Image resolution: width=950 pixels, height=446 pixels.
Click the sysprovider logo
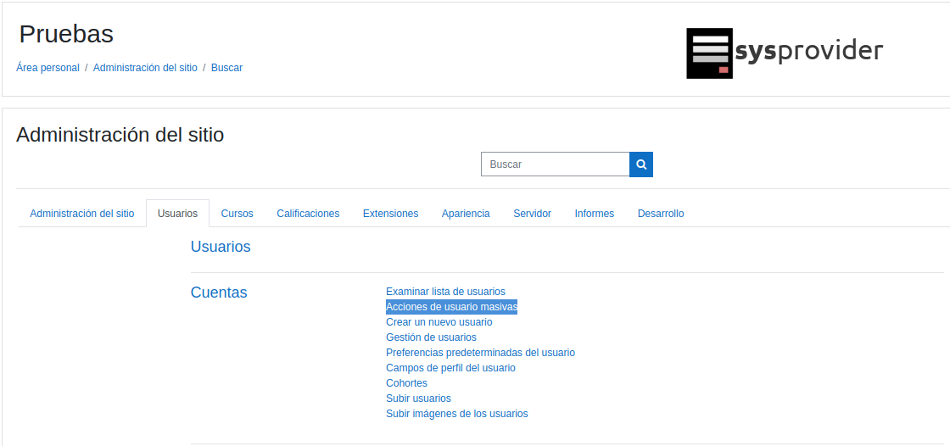click(784, 53)
